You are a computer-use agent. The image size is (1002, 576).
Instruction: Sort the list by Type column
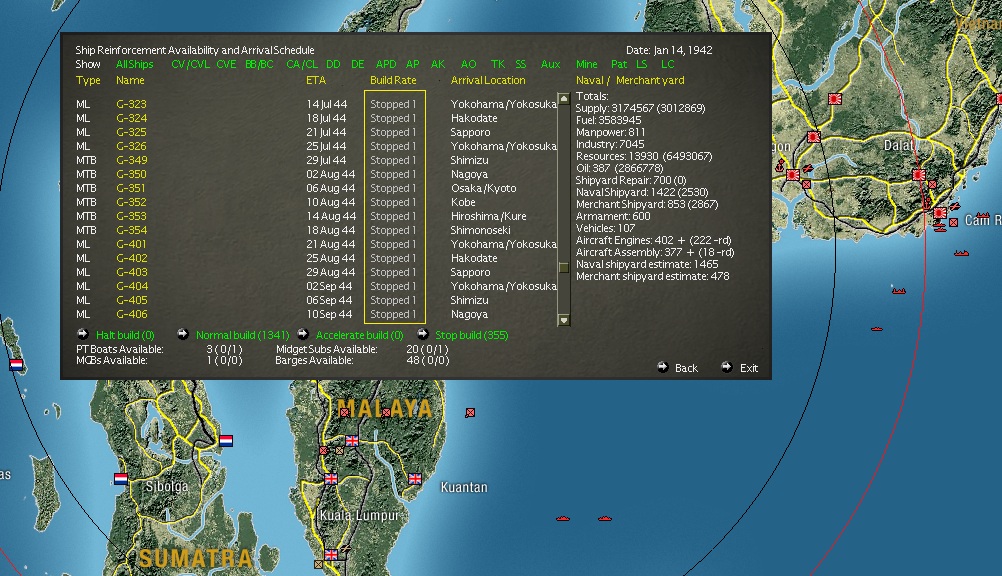coord(88,81)
